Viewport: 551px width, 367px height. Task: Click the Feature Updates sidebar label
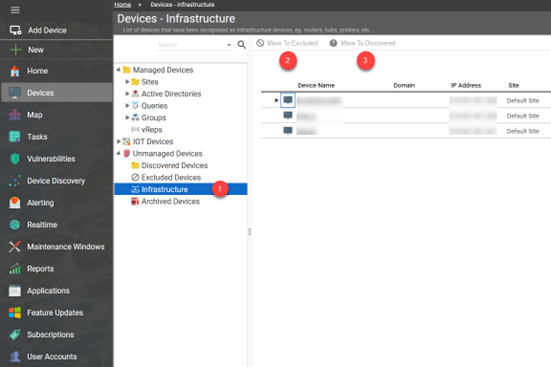coord(55,313)
